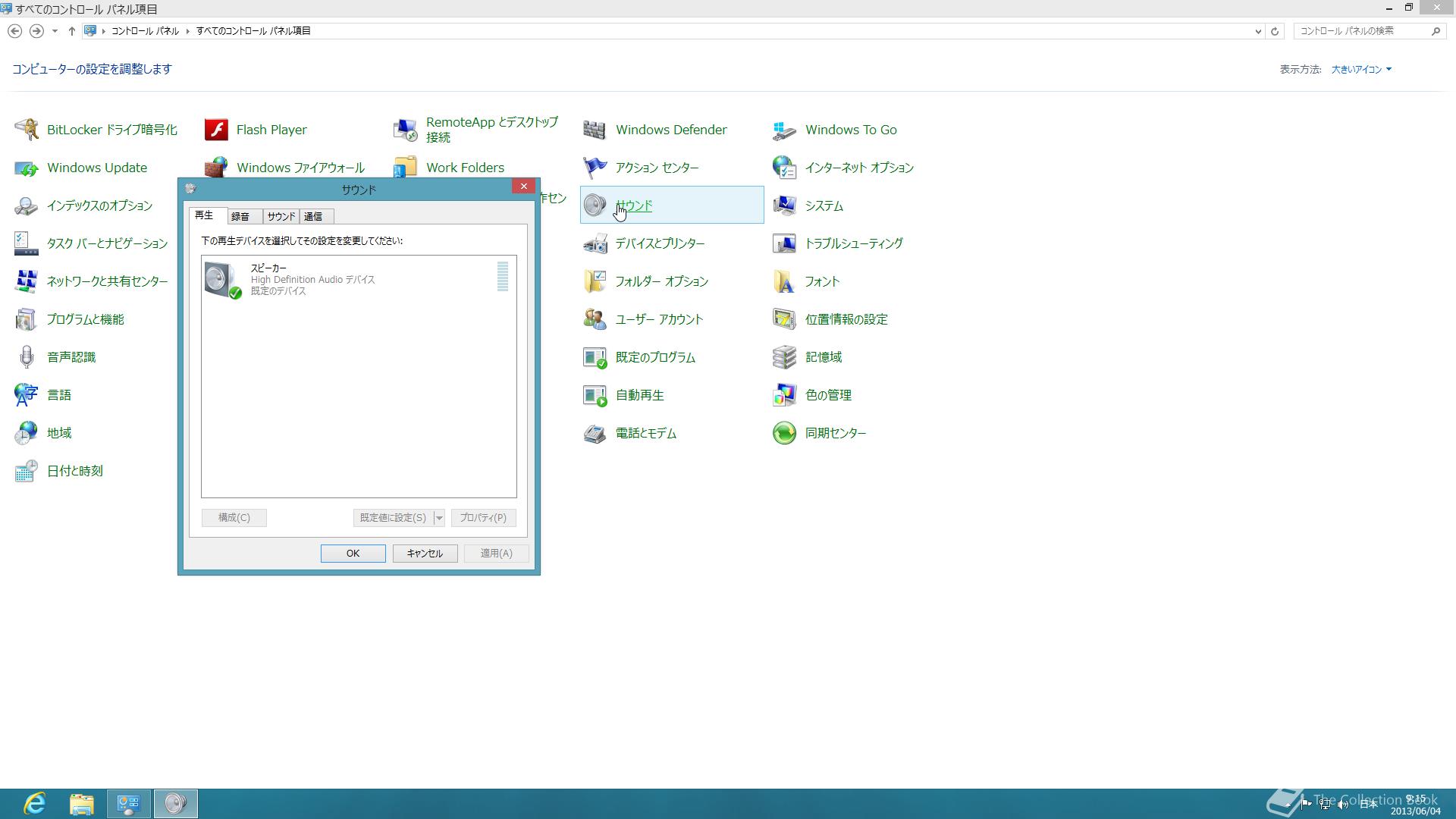Open 同期センター green icon
The height and width of the screenshot is (819, 1456).
coord(785,433)
